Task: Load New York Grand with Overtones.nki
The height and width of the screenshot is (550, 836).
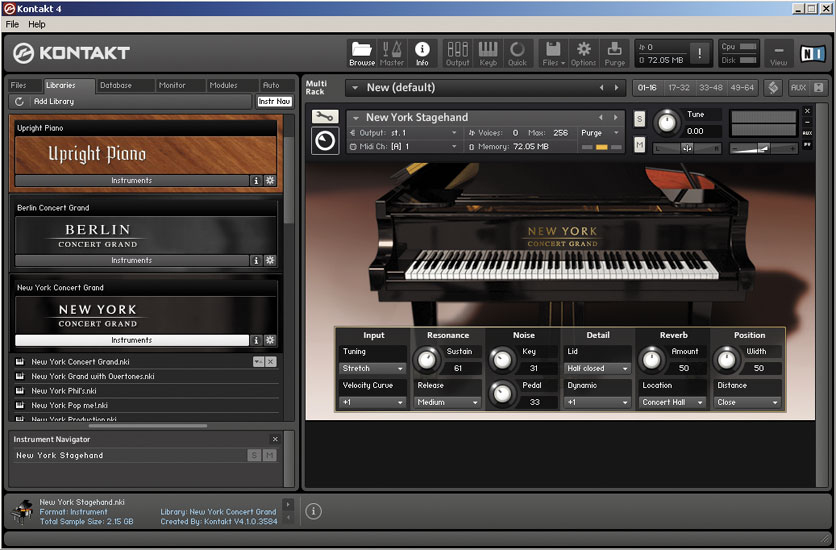Action: tap(144, 376)
